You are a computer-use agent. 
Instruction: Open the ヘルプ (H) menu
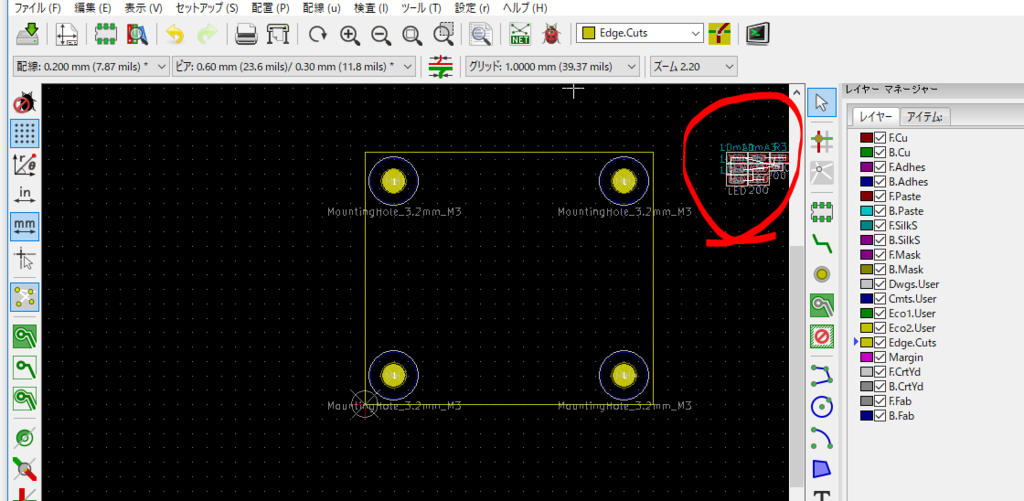tap(525, 8)
